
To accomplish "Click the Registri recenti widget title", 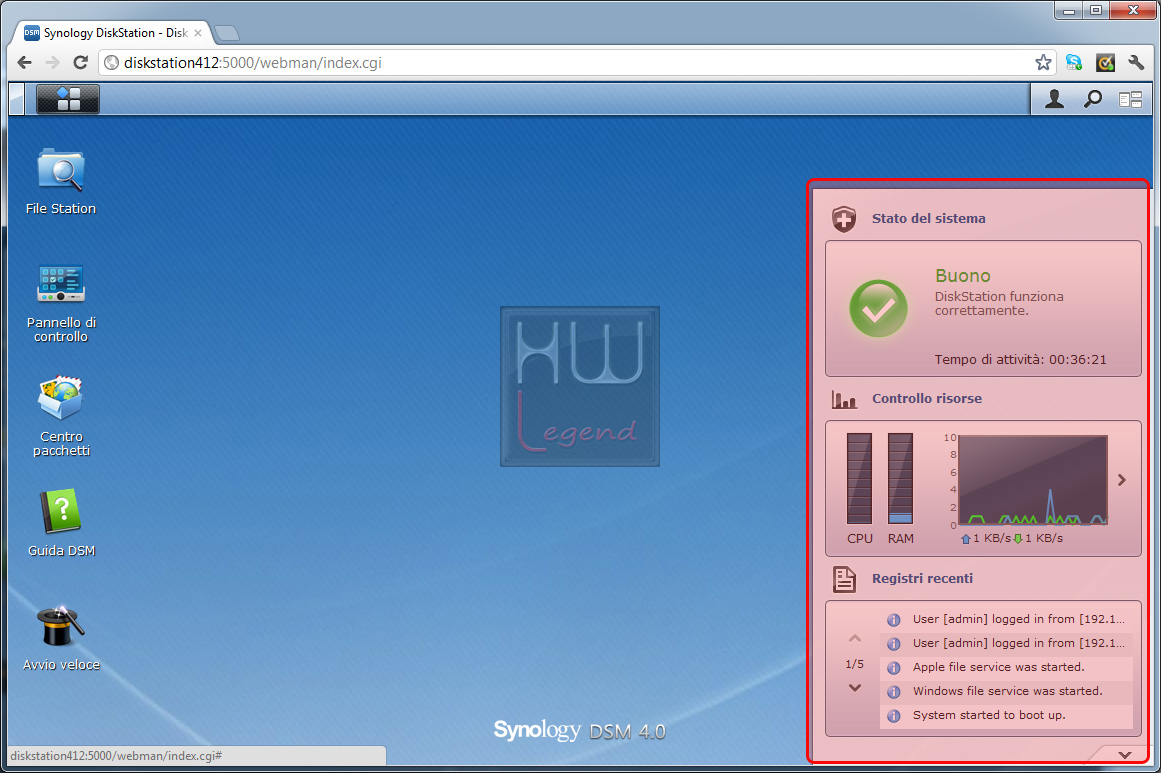I will (923, 578).
